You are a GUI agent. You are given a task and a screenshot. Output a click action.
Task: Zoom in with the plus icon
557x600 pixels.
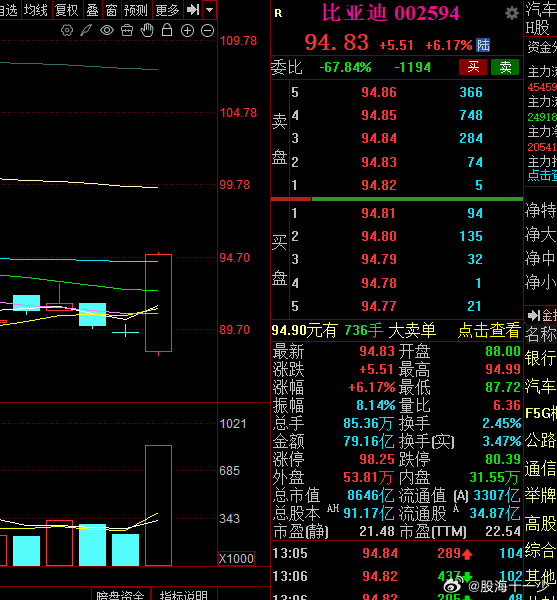pyautogui.click(x=187, y=31)
